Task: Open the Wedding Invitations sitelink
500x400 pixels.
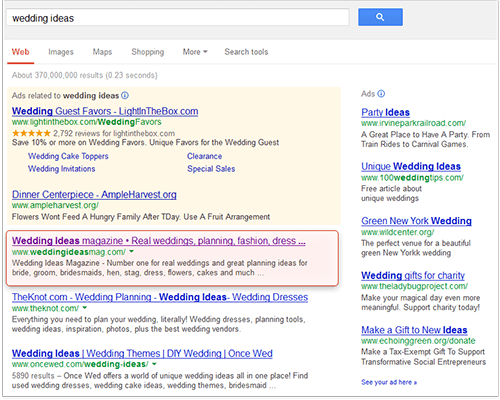Action: pyautogui.click(x=62, y=169)
